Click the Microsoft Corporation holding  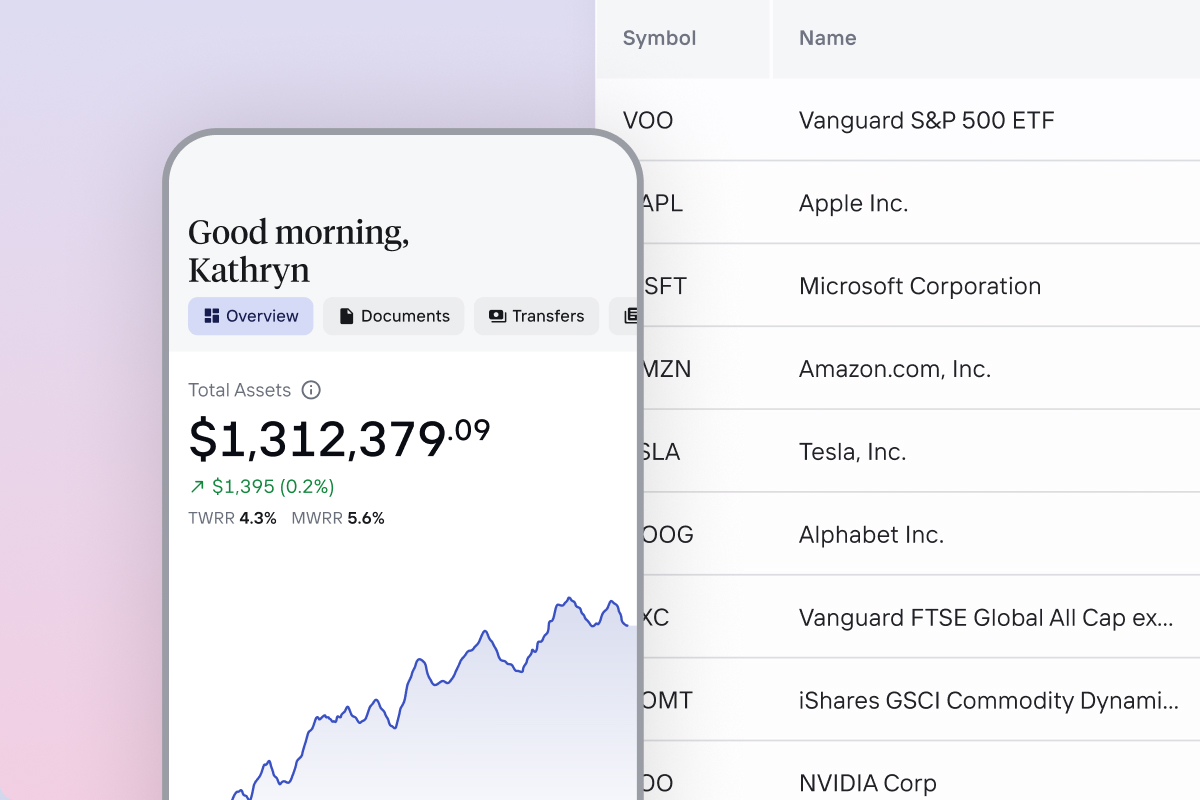coord(919,286)
